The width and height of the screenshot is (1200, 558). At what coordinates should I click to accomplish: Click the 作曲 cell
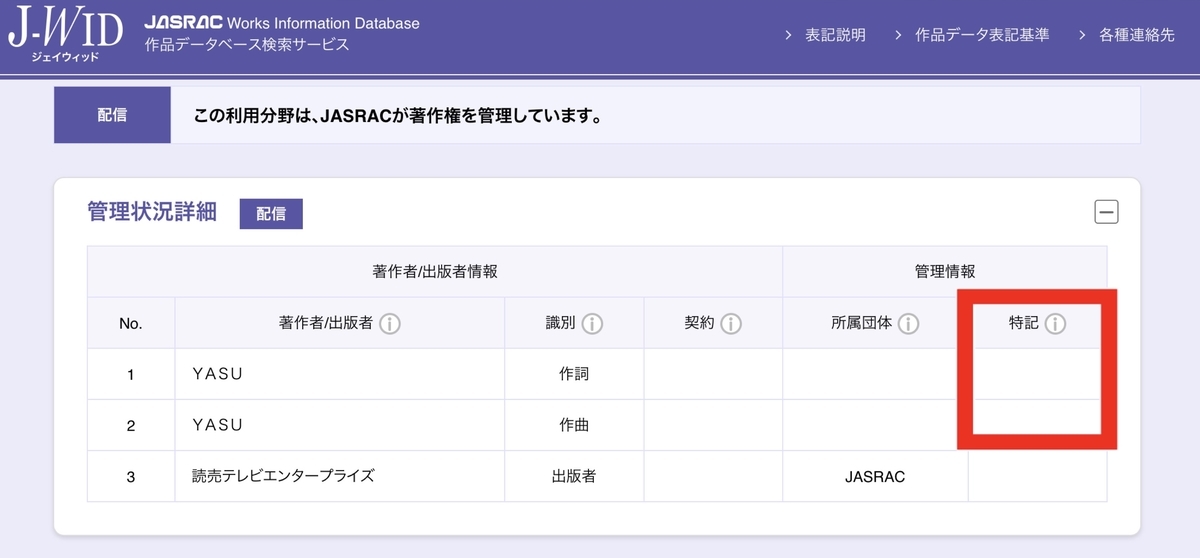coord(574,425)
